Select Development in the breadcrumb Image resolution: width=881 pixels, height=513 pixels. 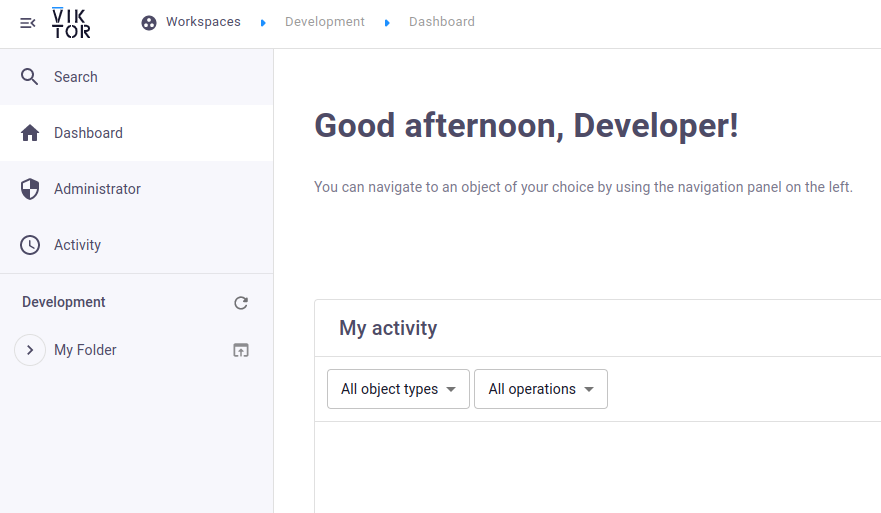[x=324, y=22]
